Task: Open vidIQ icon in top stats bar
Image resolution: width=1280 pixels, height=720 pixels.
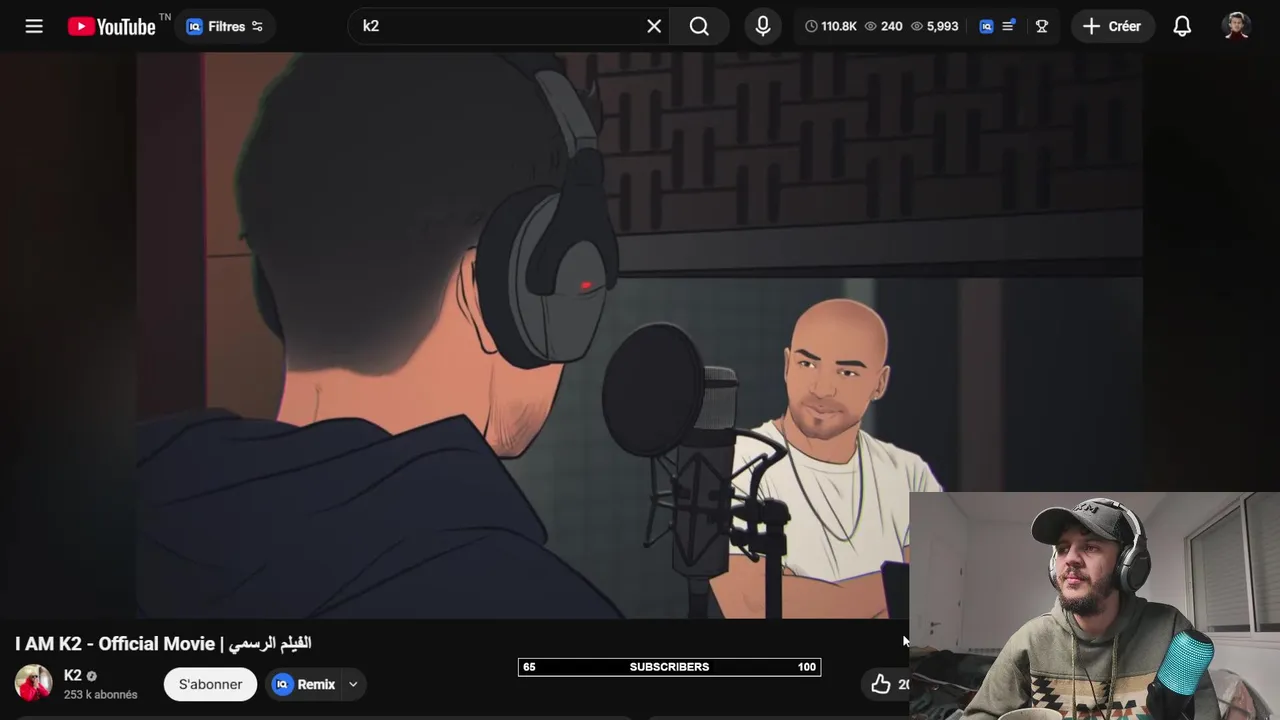Action: click(x=986, y=26)
